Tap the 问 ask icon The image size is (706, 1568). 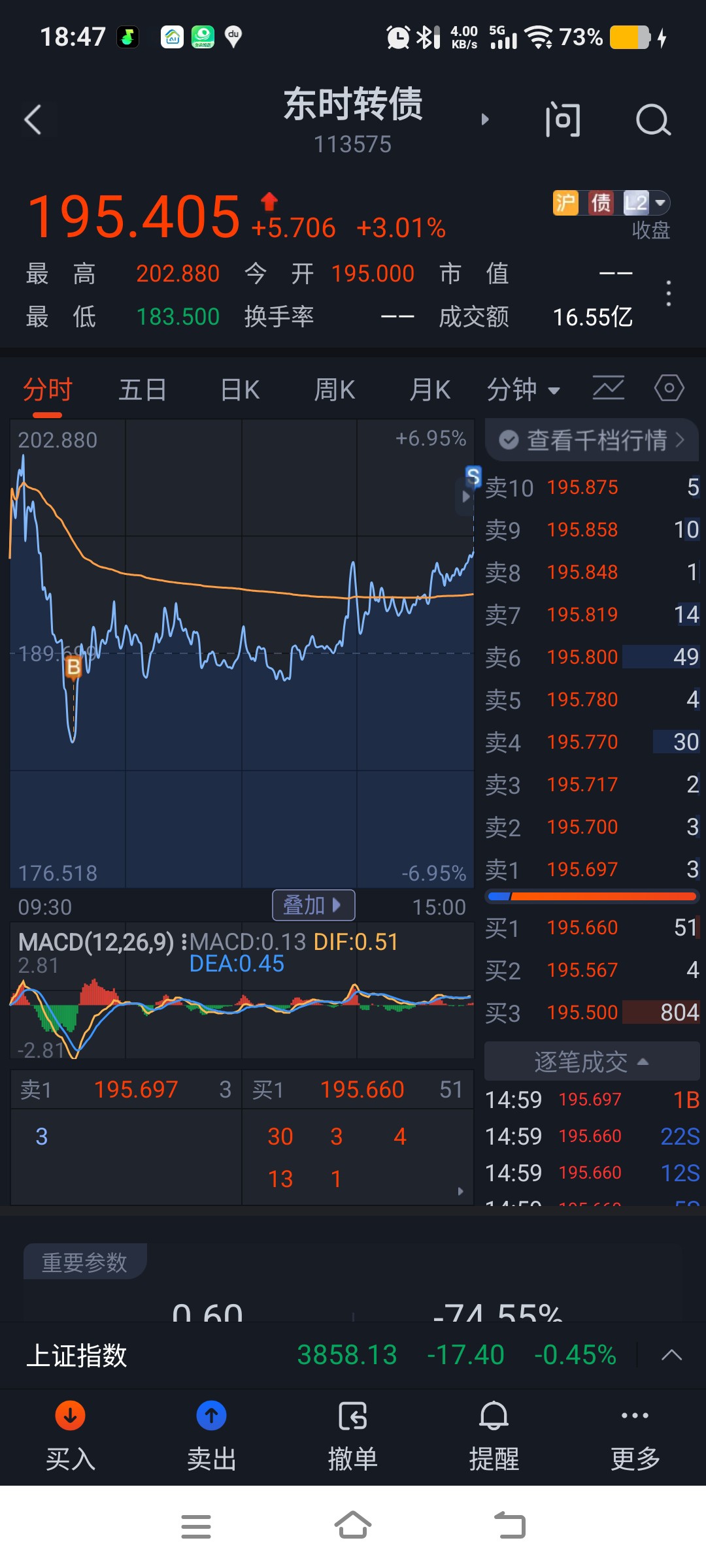click(562, 120)
